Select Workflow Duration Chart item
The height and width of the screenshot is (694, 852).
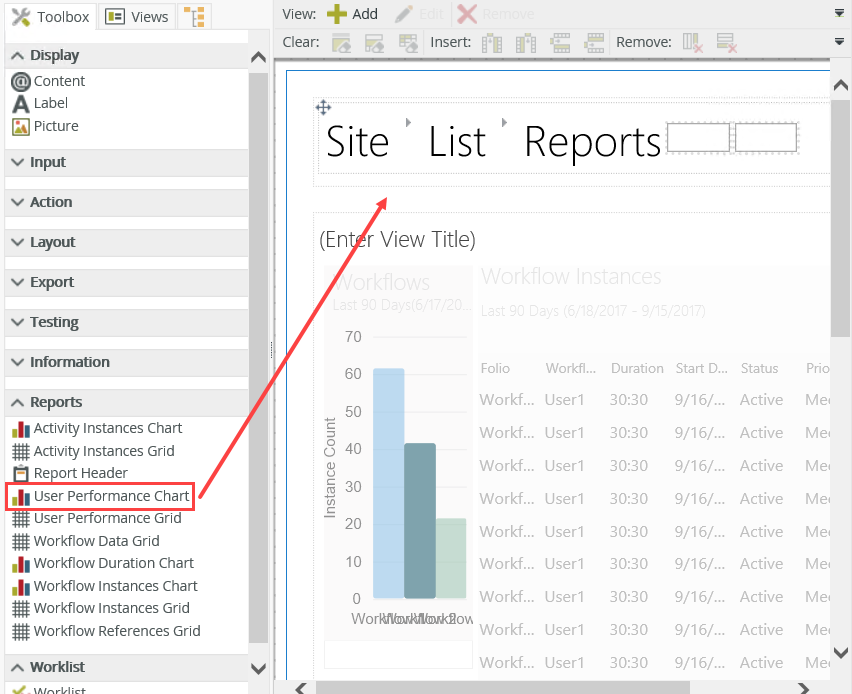[x=113, y=563]
